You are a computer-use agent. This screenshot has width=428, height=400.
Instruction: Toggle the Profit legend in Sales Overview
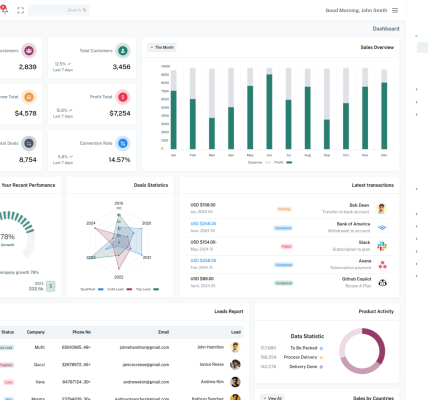coord(283,162)
